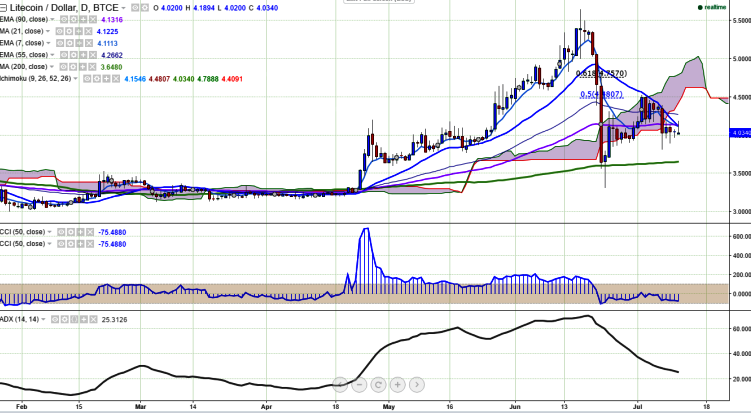Expand EMA (90, close) dropdown arrow
751x413 pixels.
[52, 20]
